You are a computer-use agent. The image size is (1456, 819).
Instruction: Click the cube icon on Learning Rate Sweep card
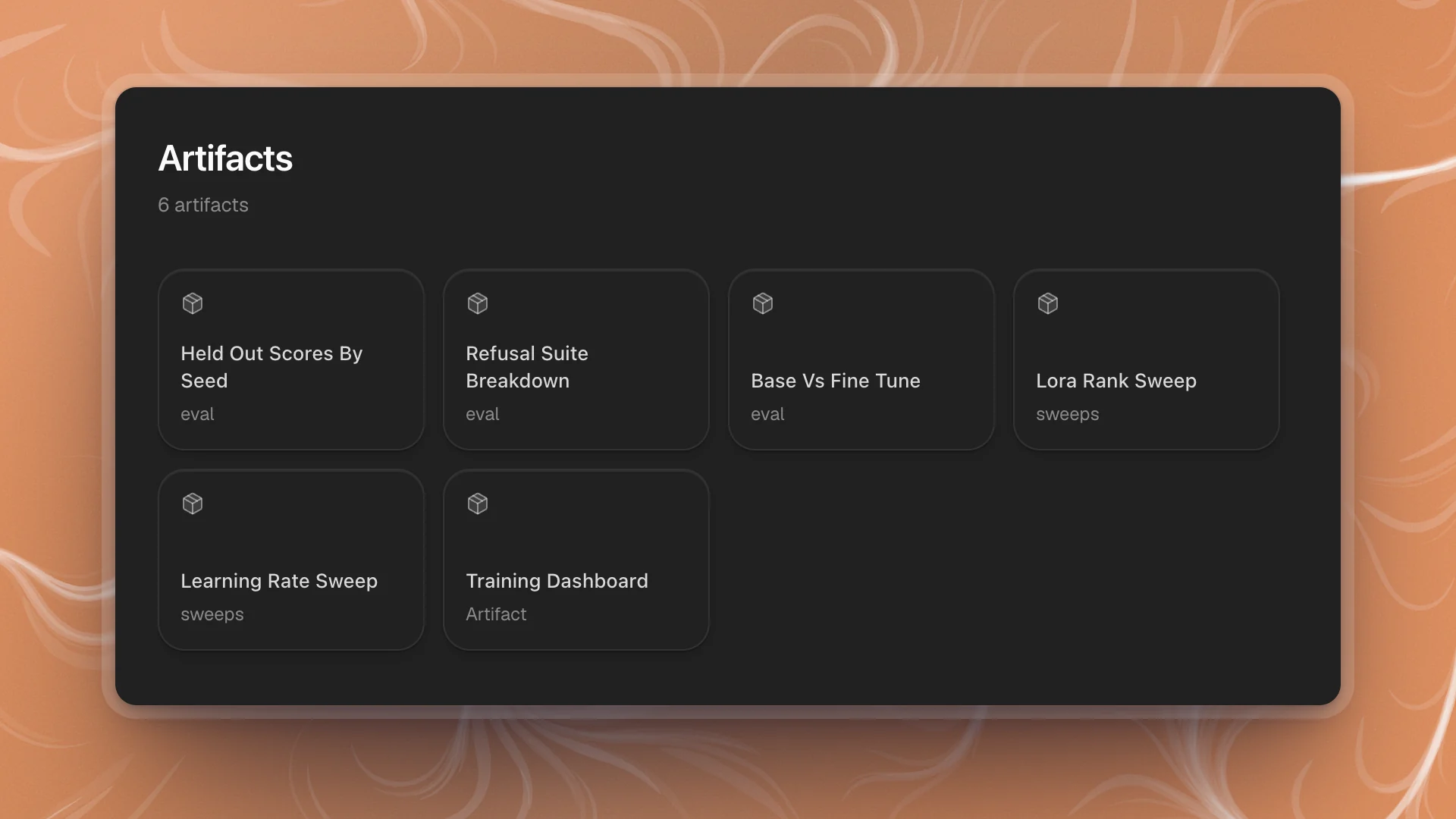coord(193,504)
